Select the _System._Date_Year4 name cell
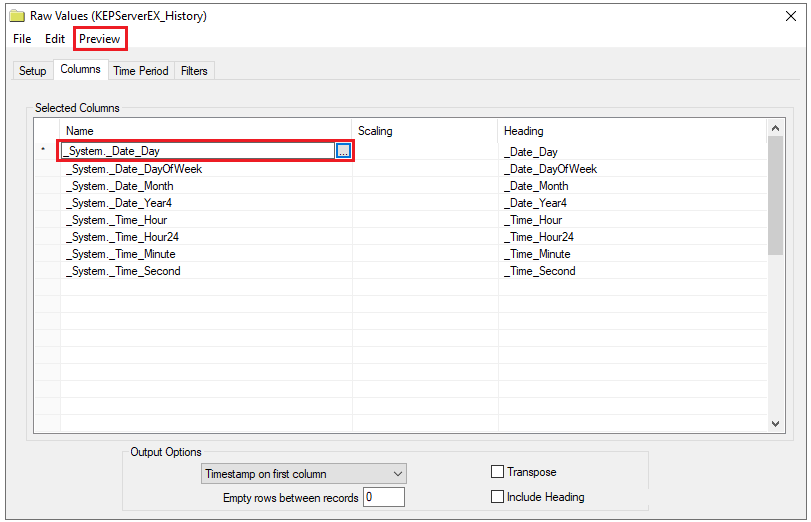Viewport: 811px width, 522px height. [x=206, y=203]
